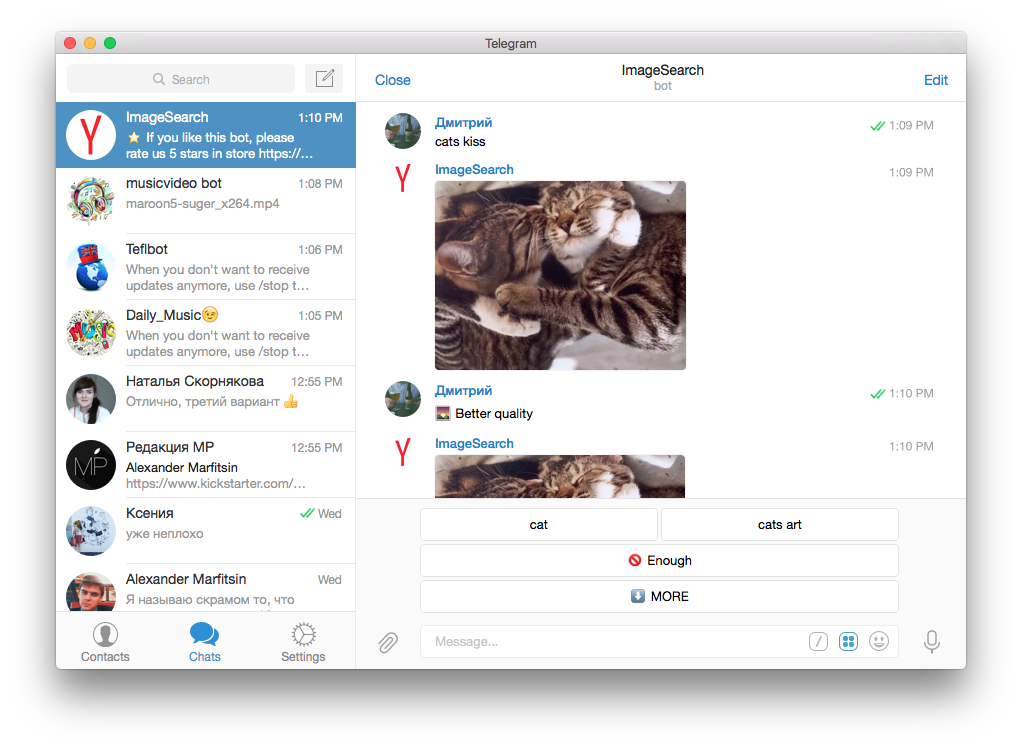Click Alexander Marfitsin's avatar in chat list
Screen dimensions: 1022x749
pos(91,592)
